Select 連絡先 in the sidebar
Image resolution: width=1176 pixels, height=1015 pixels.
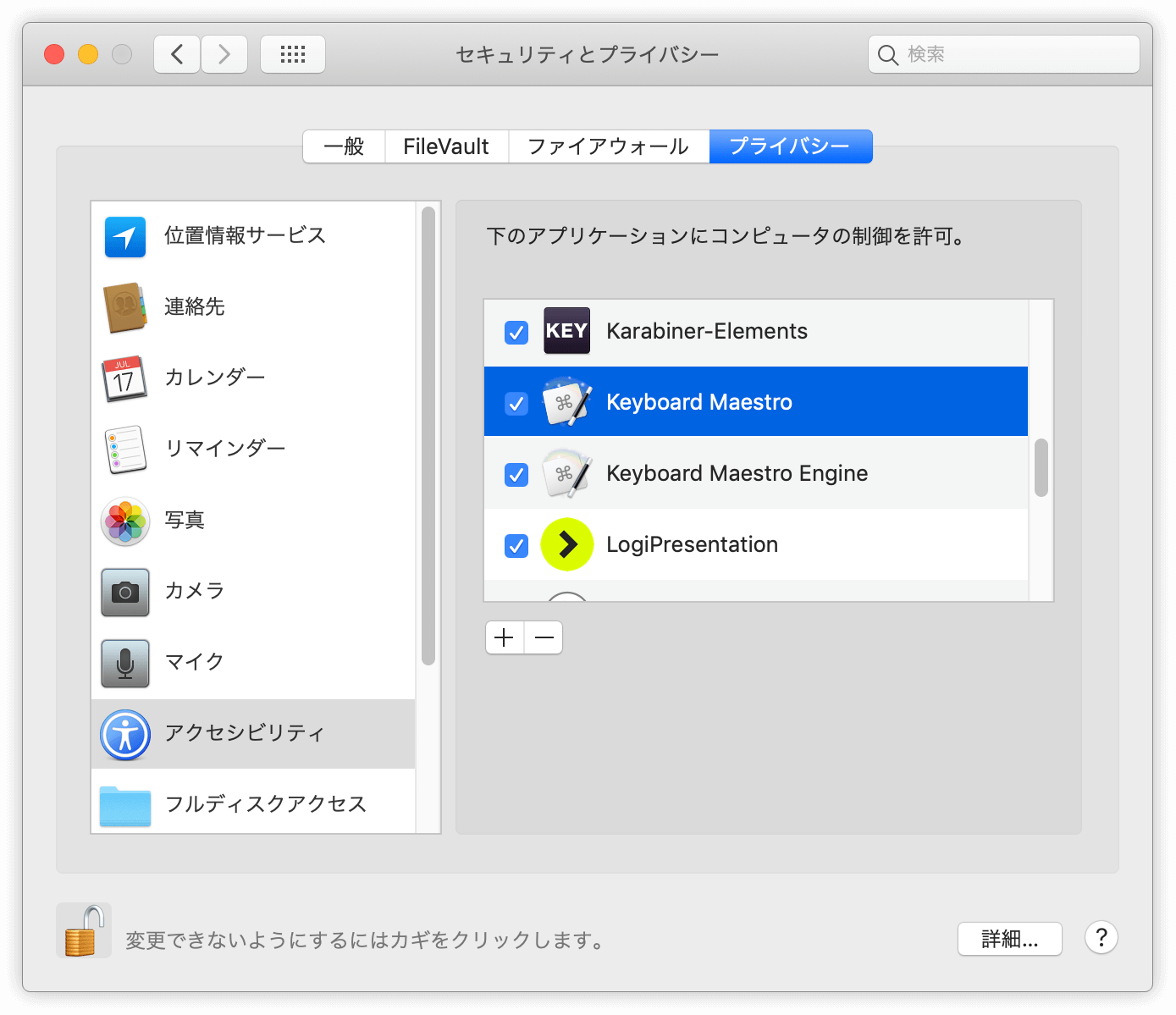point(253,307)
